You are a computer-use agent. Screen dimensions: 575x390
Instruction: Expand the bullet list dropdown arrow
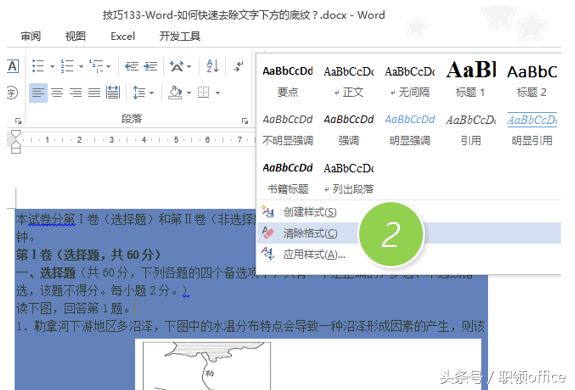tap(52, 66)
